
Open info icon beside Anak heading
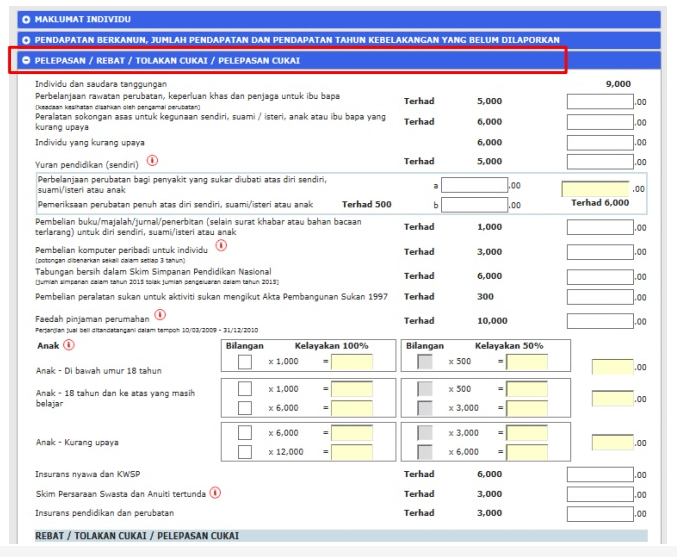pyautogui.click(x=69, y=345)
